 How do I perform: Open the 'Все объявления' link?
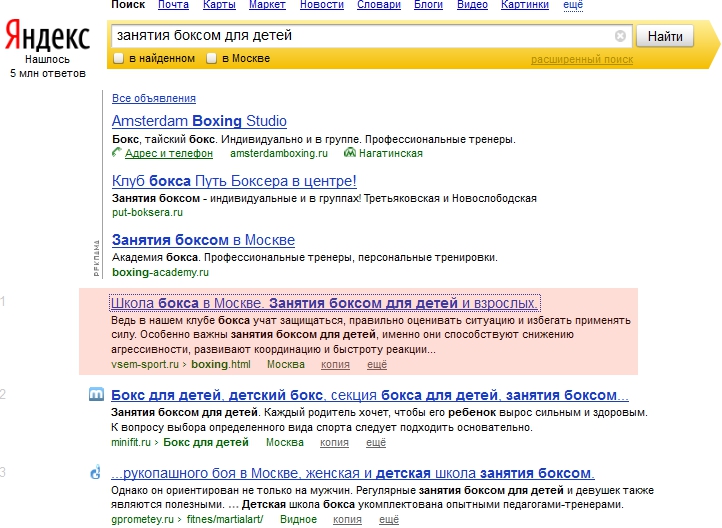tap(154, 98)
